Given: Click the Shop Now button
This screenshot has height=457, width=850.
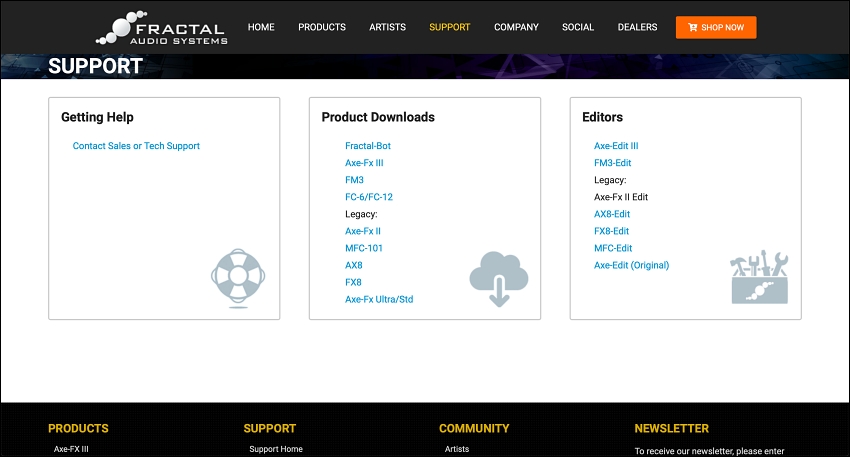Looking at the screenshot, I should tap(716, 27).
